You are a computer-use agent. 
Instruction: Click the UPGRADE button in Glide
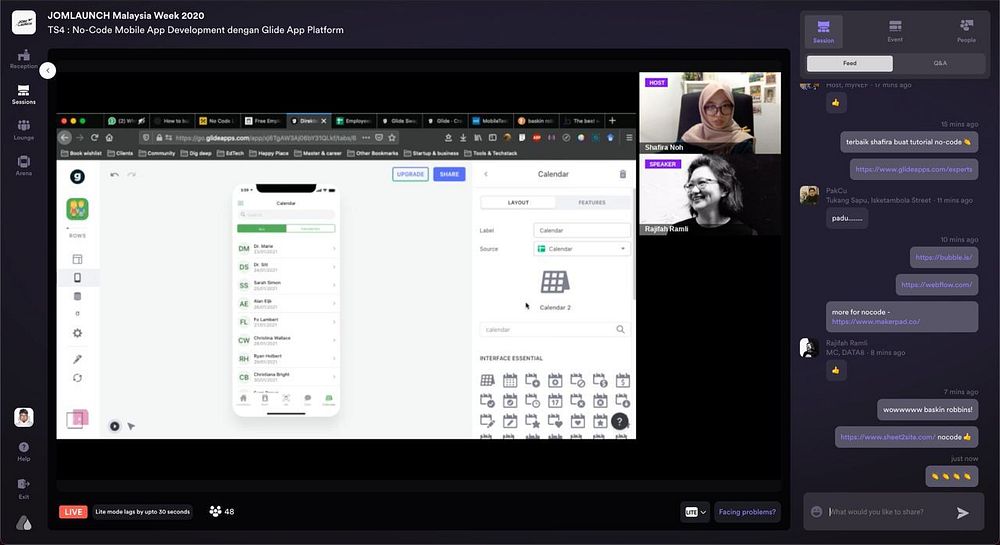point(410,174)
